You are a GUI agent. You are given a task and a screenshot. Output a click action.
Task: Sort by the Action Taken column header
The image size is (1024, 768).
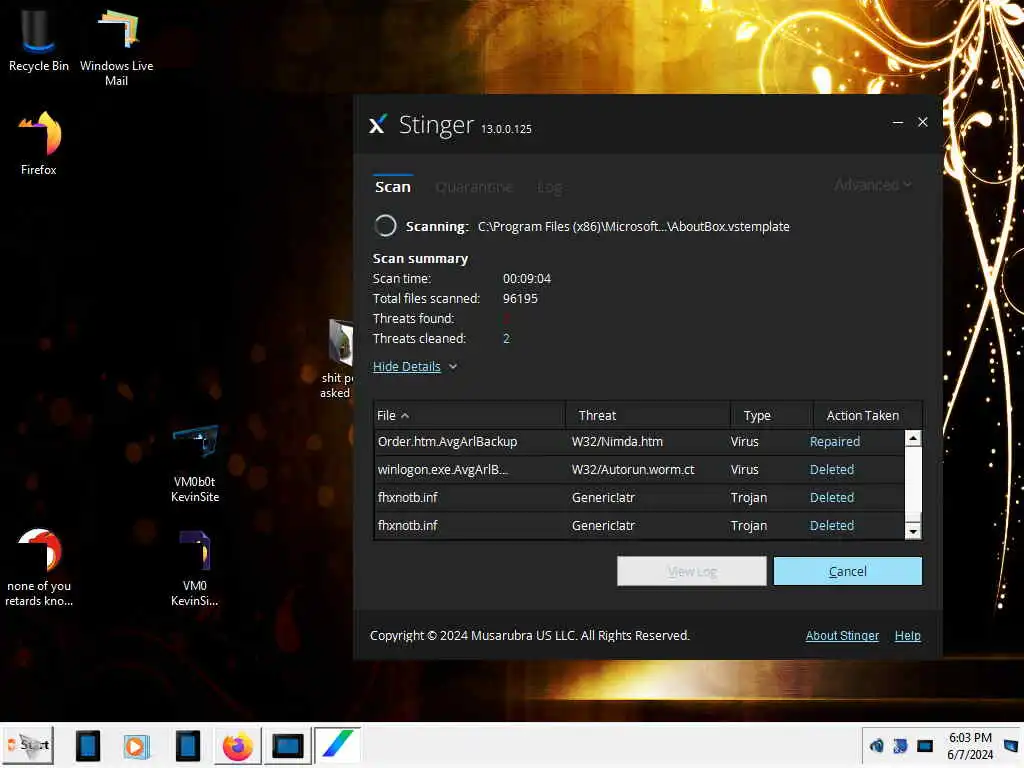(x=868, y=415)
